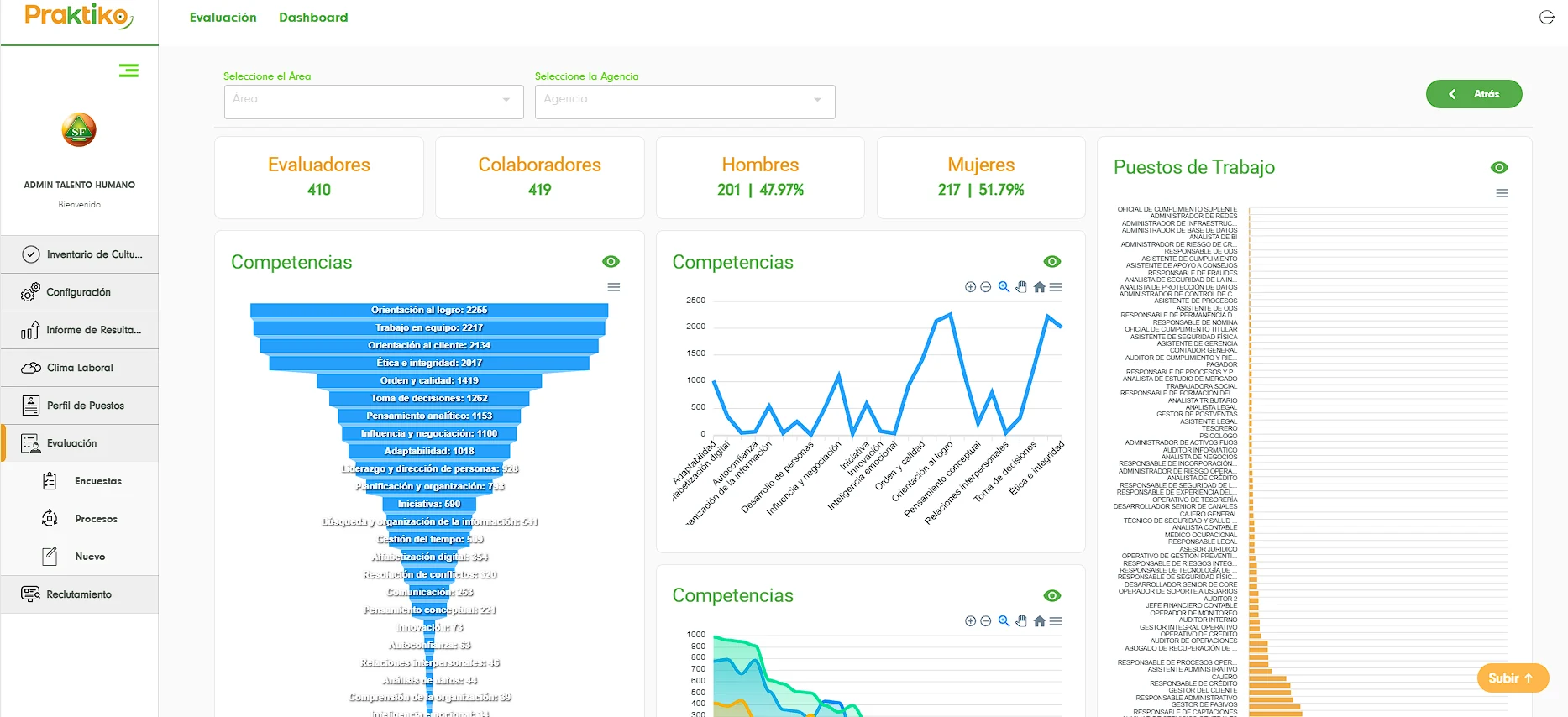Click the Perfil de Puestos document icon
This screenshot has width=1568, height=717.
(30, 406)
